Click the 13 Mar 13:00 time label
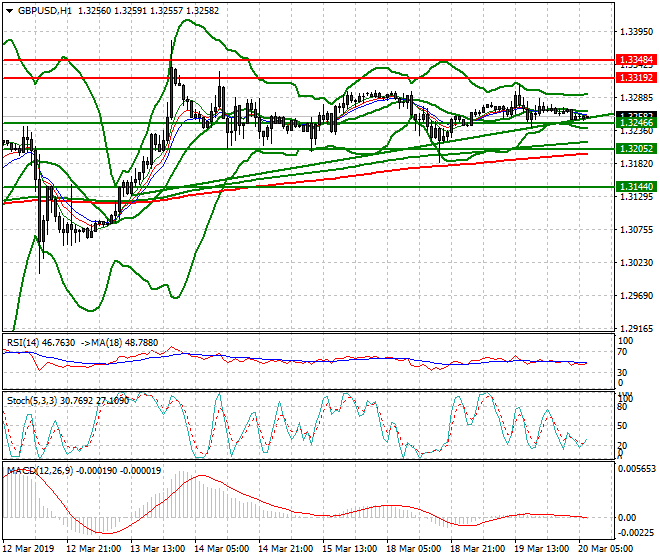This screenshot has width=660, height=560. (157, 549)
